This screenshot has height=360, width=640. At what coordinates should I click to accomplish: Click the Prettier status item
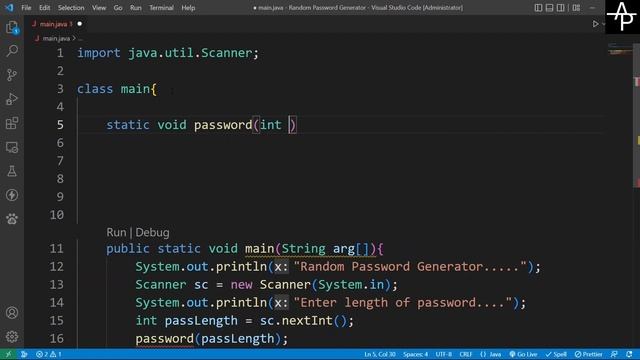click(589, 354)
